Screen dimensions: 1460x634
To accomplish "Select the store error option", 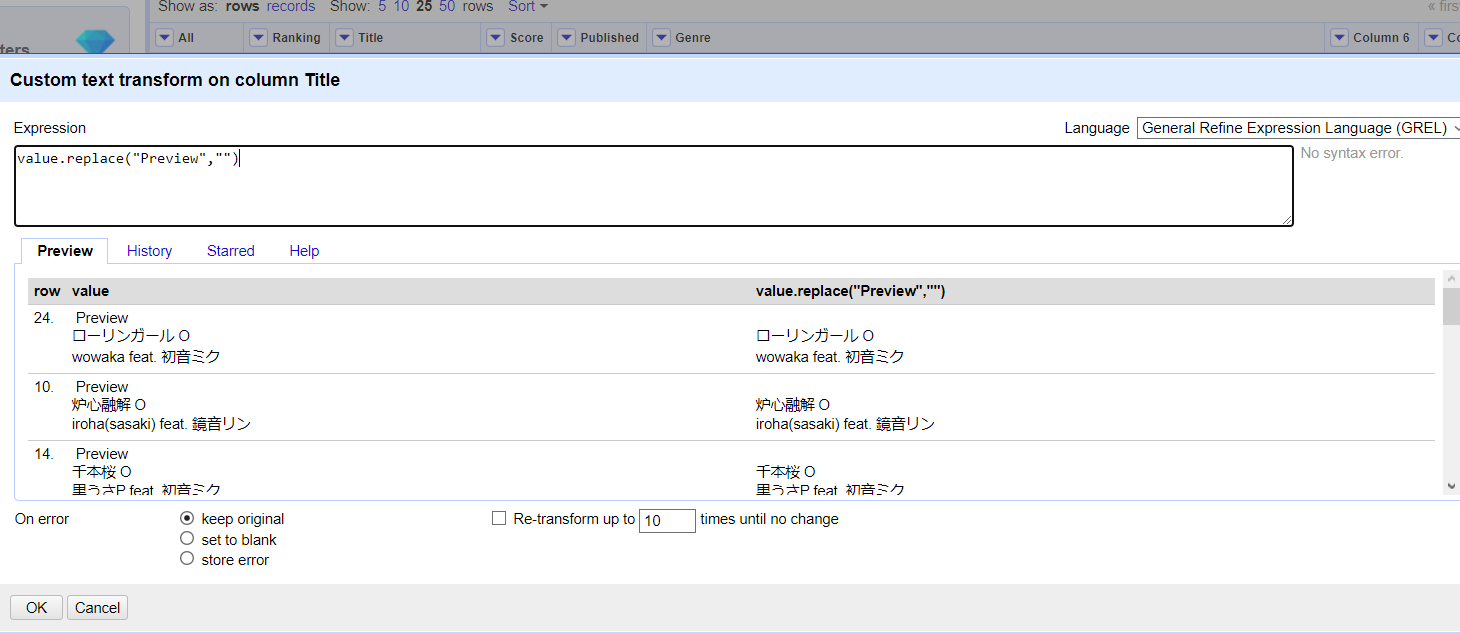I will click(187, 559).
